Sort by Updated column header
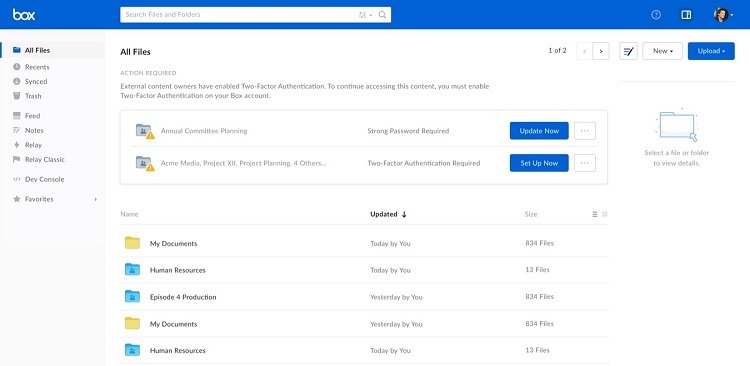Viewport: 750px width, 366px height. click(388, 214)
